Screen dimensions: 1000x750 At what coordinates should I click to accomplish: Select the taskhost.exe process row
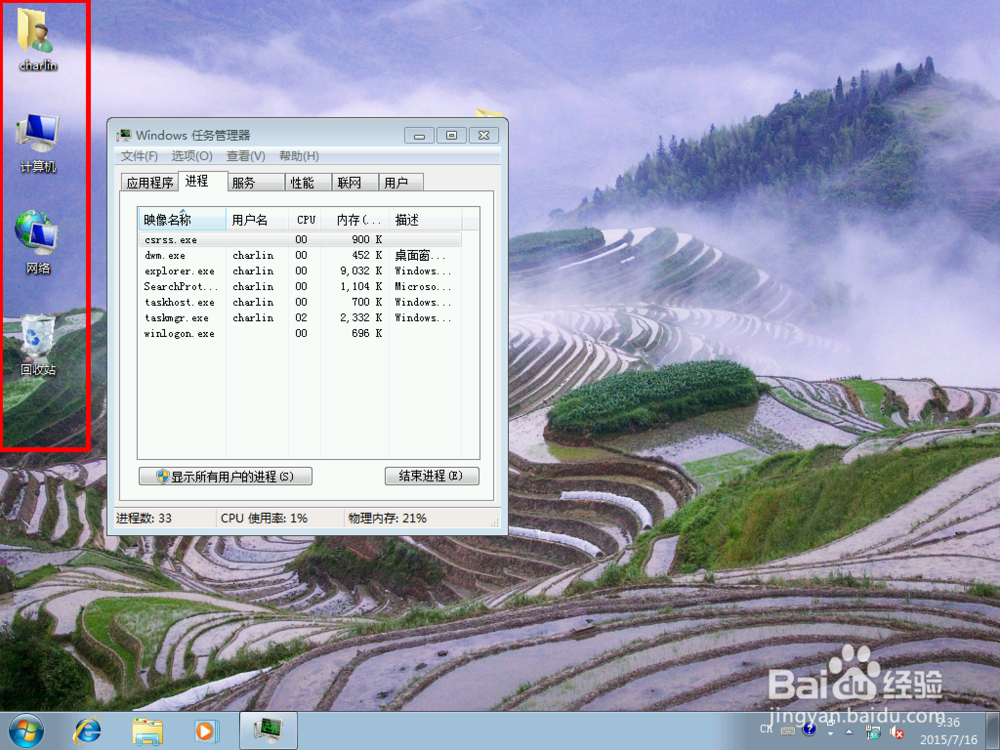(300, 302)
